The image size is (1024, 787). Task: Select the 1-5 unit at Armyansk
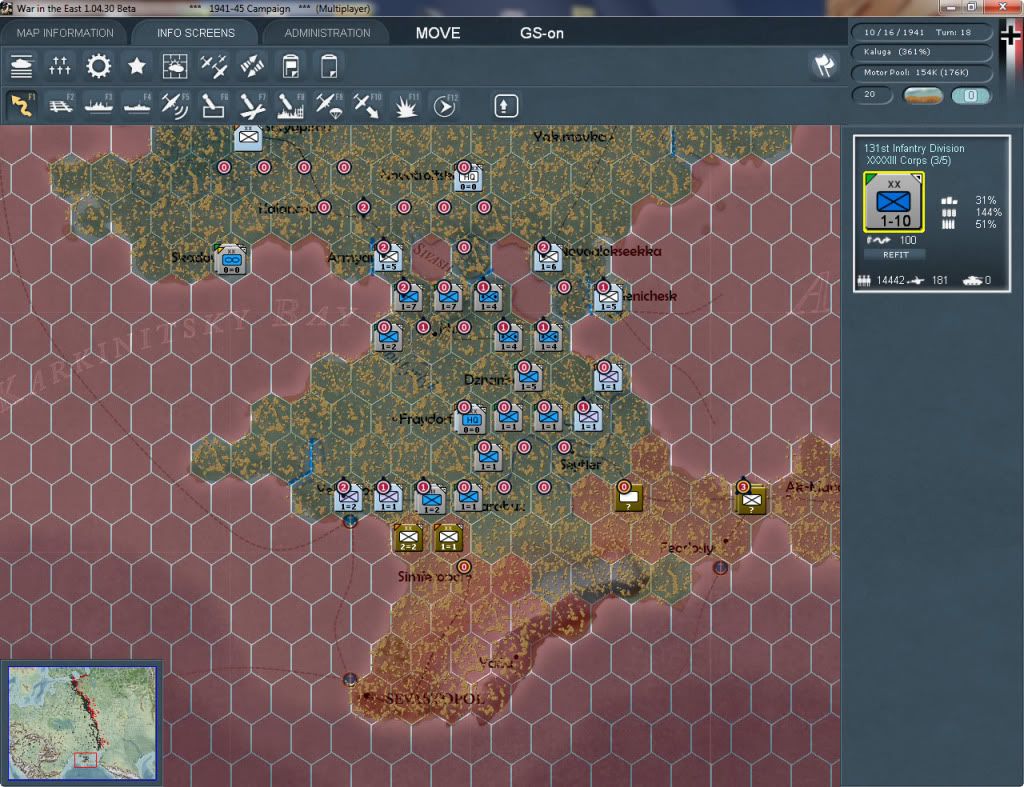[389, 257]
